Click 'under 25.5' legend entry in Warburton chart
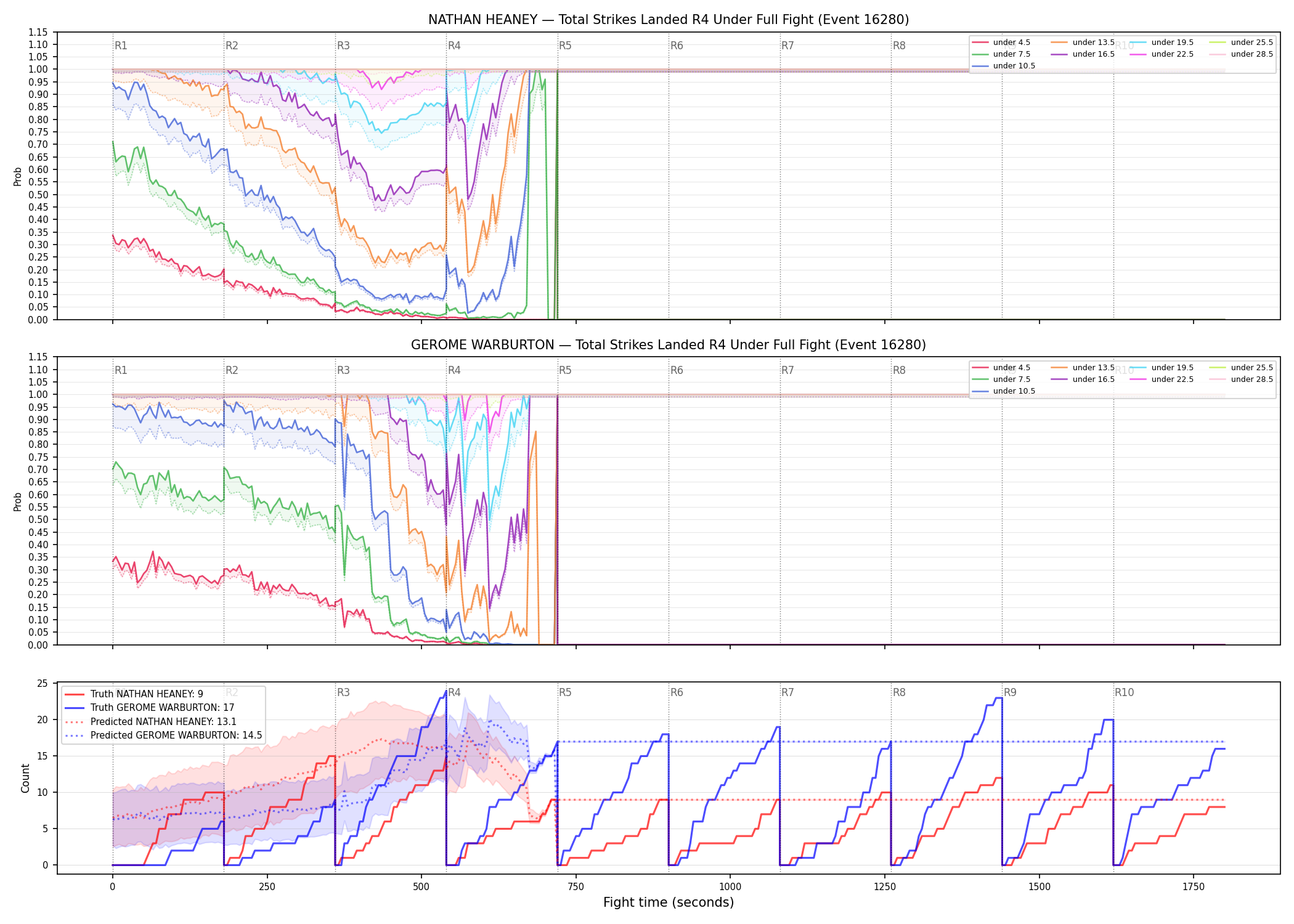 (1241, 368)
